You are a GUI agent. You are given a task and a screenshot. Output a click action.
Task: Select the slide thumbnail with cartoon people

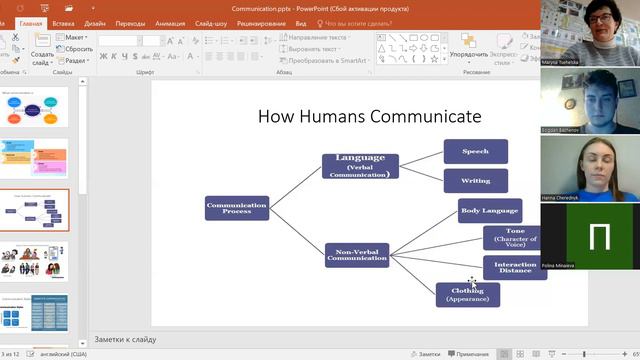tap(34, 262)
